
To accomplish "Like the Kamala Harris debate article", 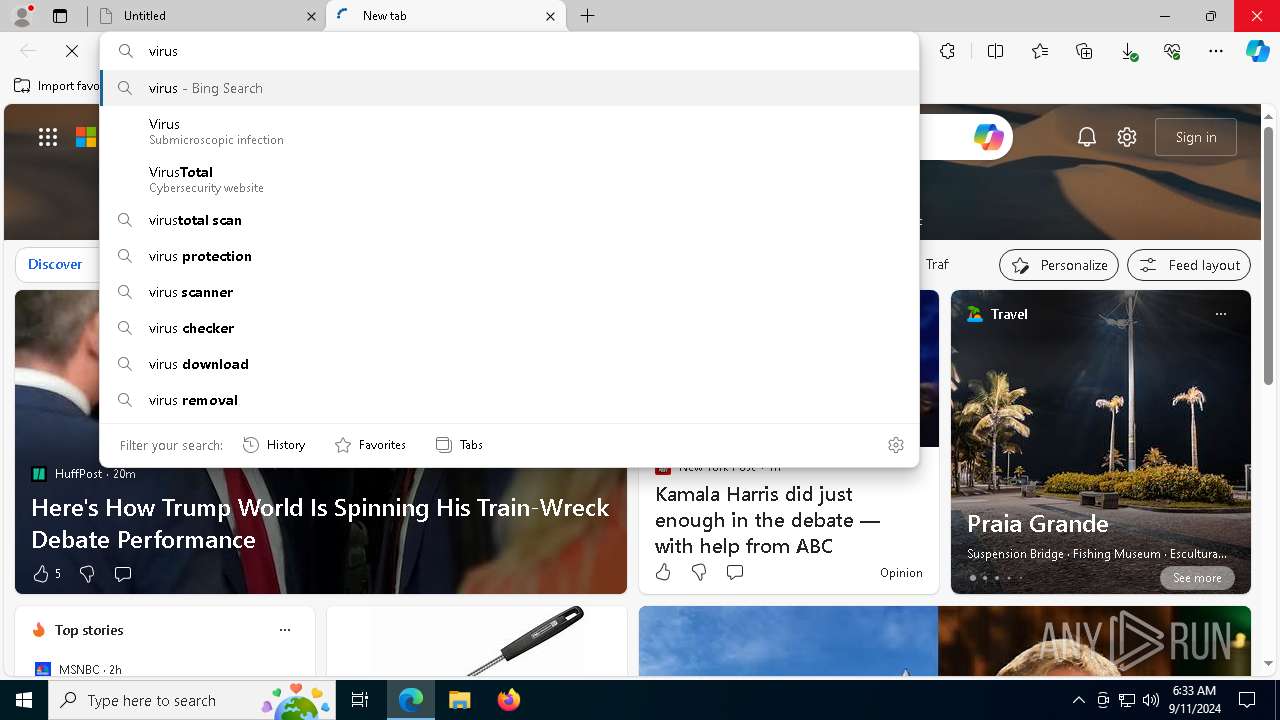I will click(663, 572).
